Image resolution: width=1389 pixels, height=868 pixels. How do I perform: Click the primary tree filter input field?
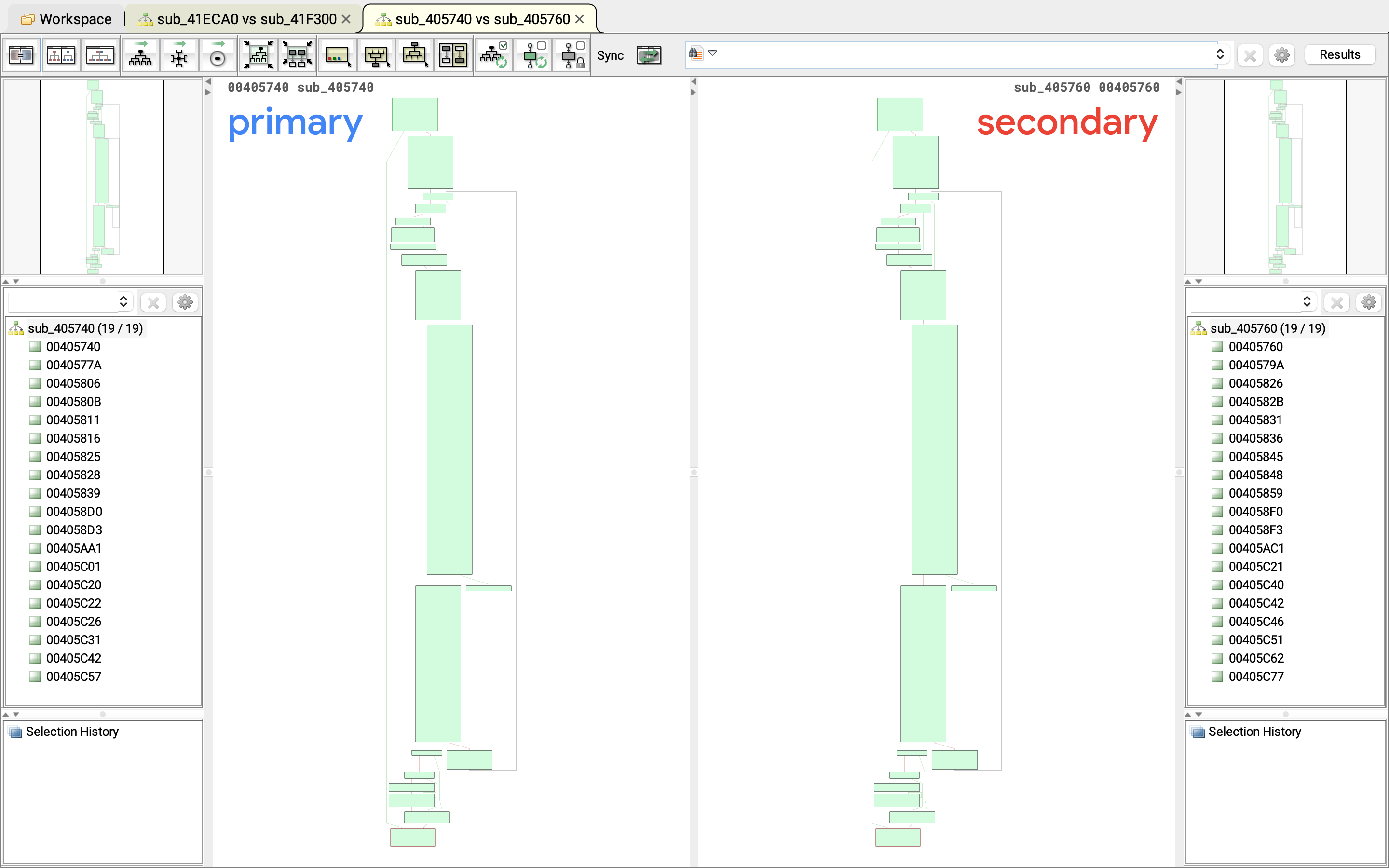[62, 302]
